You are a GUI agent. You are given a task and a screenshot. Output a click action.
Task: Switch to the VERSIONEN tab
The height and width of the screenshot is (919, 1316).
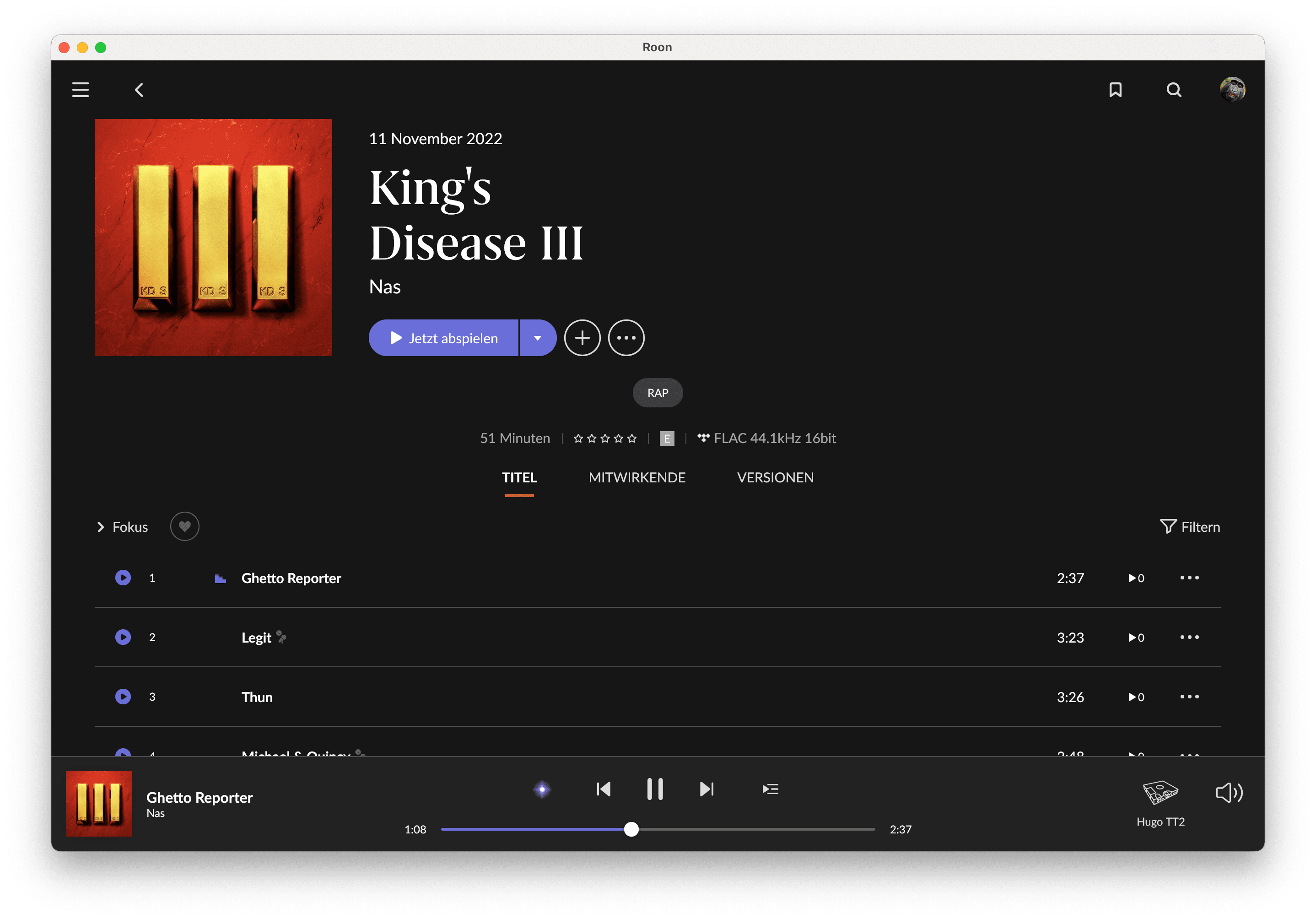(x=775, y=477)
